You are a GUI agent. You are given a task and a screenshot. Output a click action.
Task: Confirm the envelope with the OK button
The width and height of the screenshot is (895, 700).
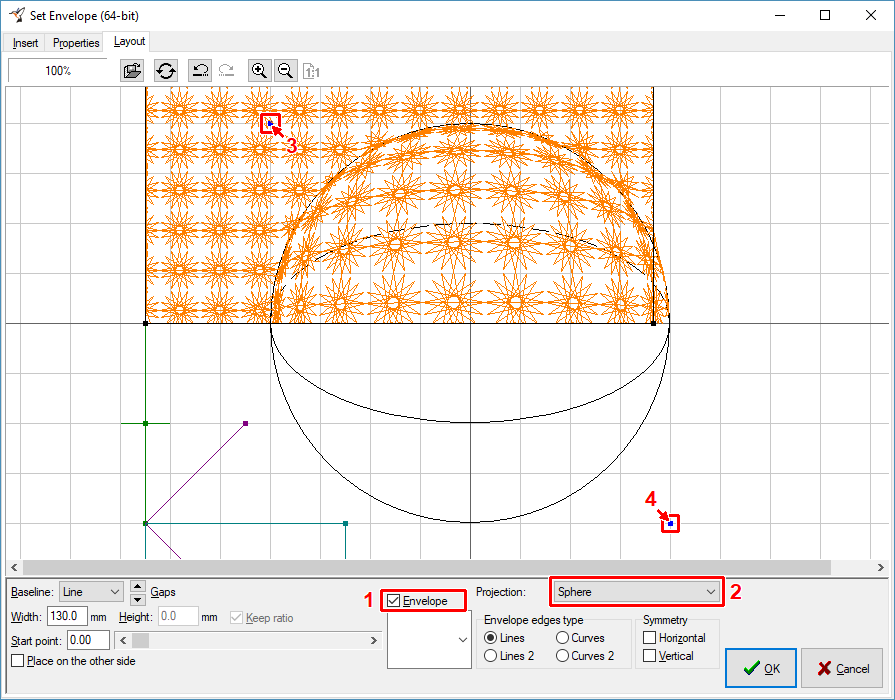point(760,668)
